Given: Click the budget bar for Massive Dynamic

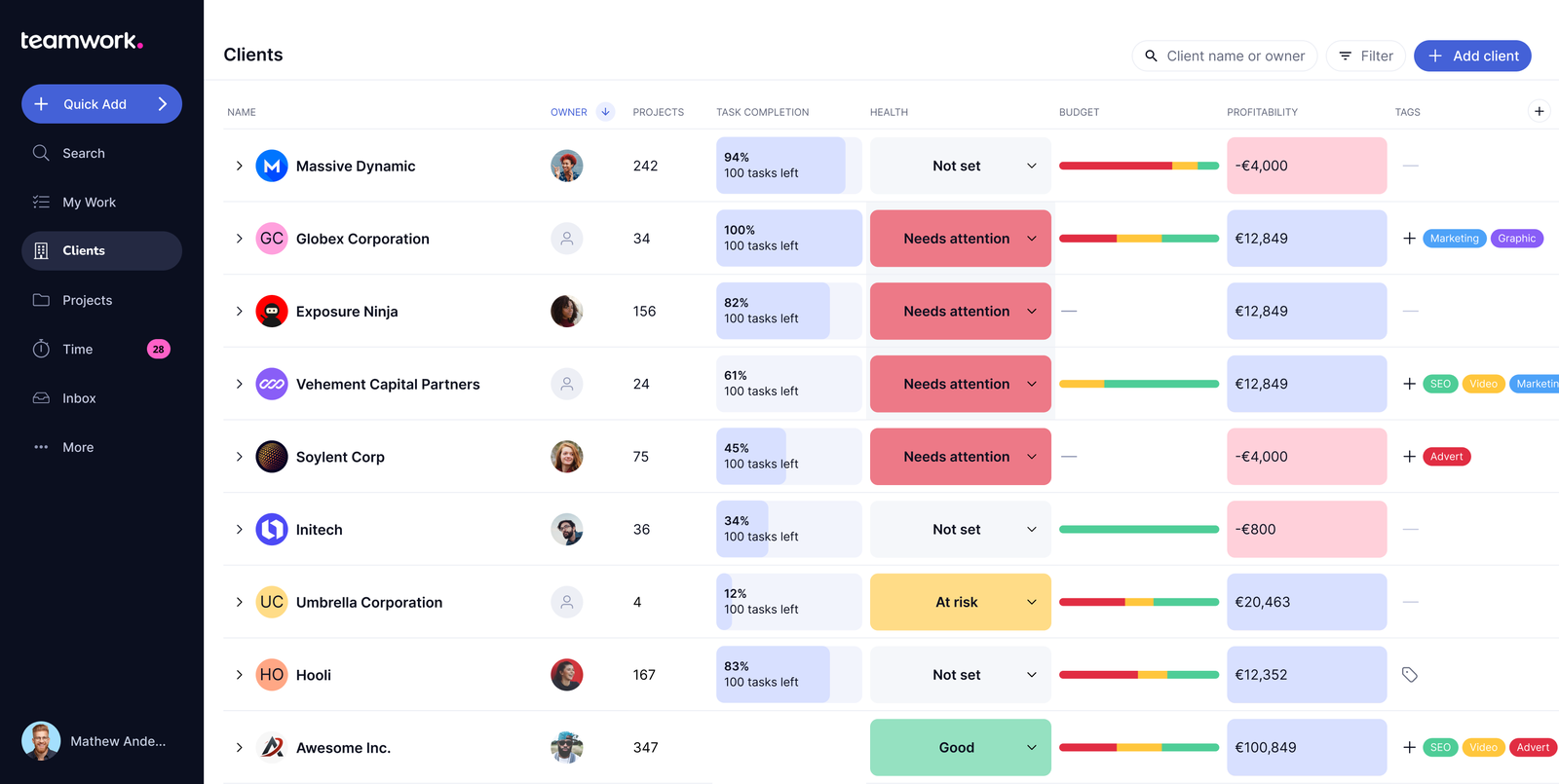Looking at the screenshot, I should [1139, 166].
